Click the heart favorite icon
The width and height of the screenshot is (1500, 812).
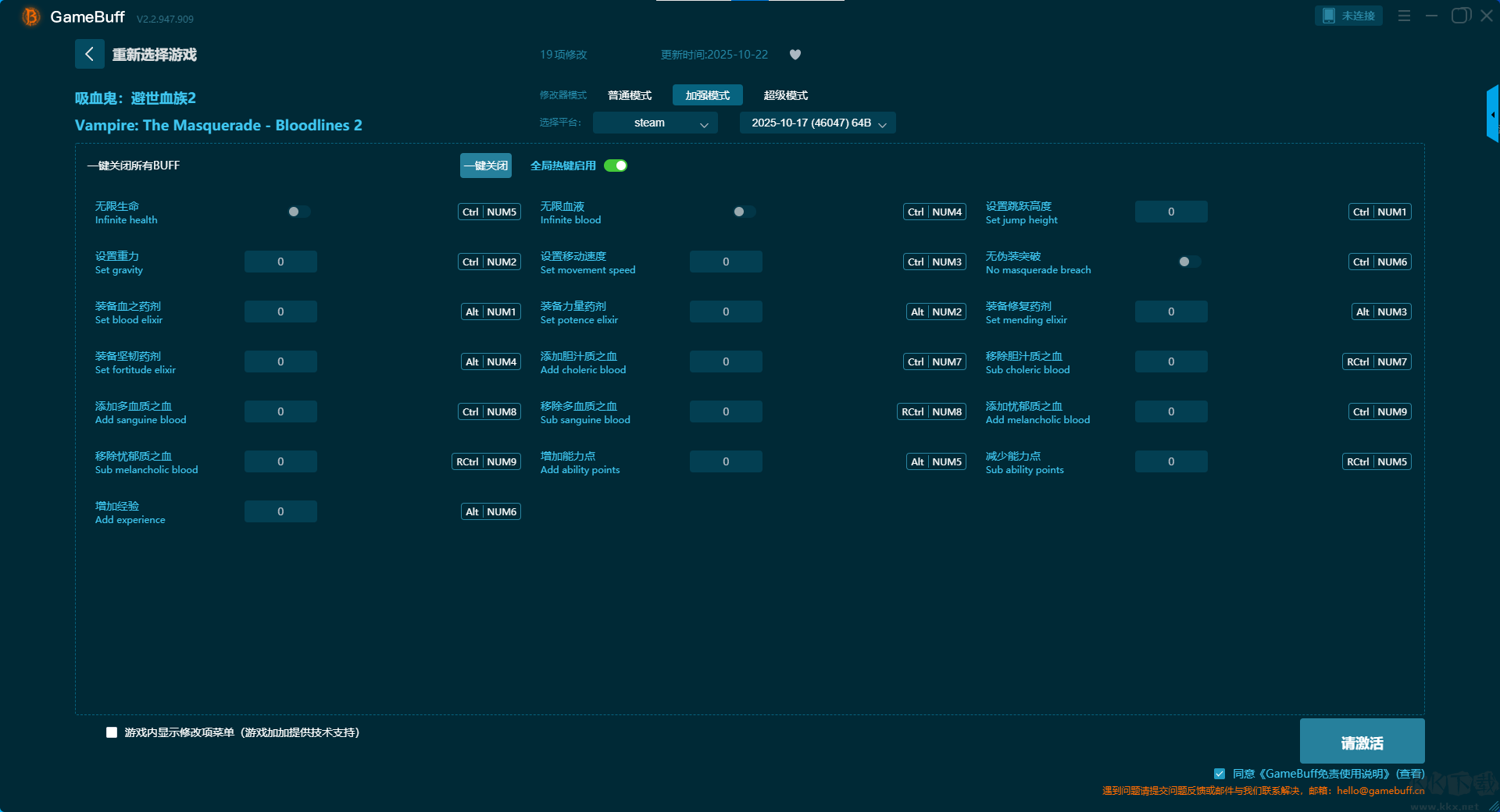click(x=795, y=55)
